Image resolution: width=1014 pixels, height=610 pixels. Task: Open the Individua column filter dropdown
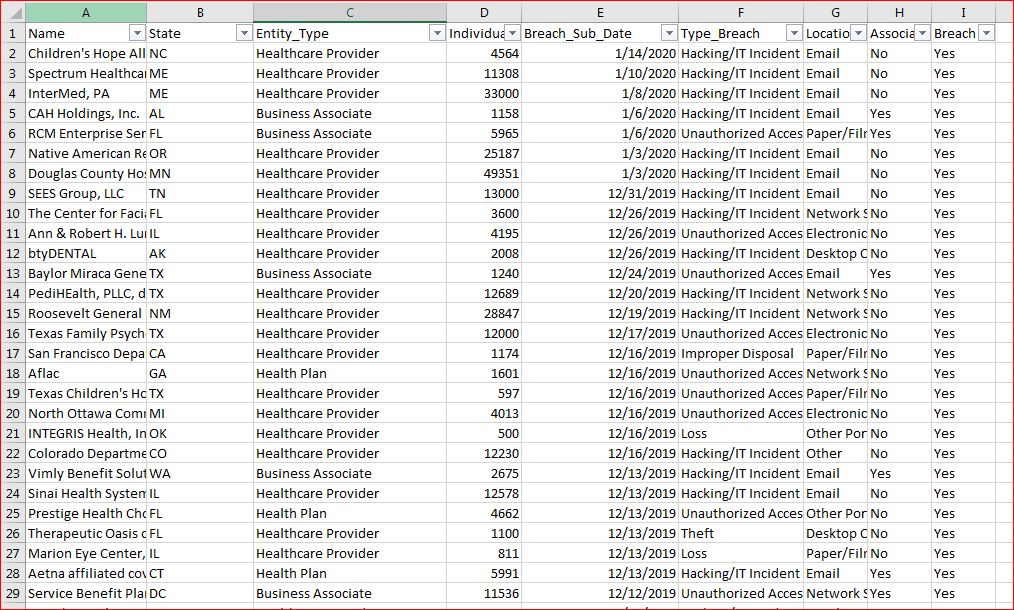coord(512,33)
